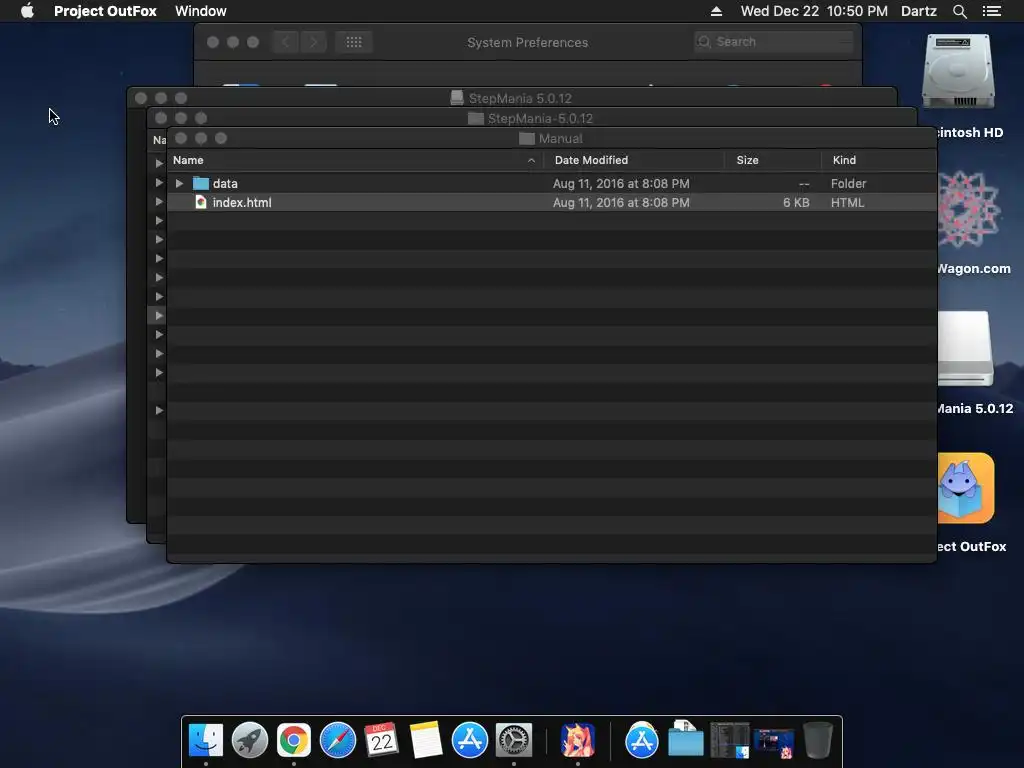The width and height of the screenshot is (1024, 768).
Task: Click the Manual folder icon in the title bar
Action: [x=526, y=138]
